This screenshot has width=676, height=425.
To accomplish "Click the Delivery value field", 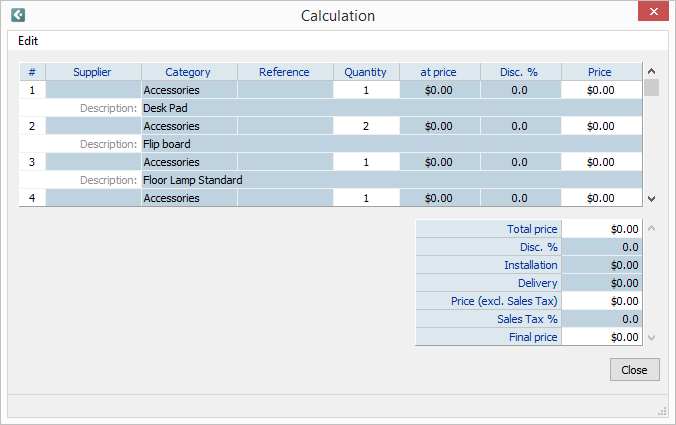I will click(x=601, y=283).
